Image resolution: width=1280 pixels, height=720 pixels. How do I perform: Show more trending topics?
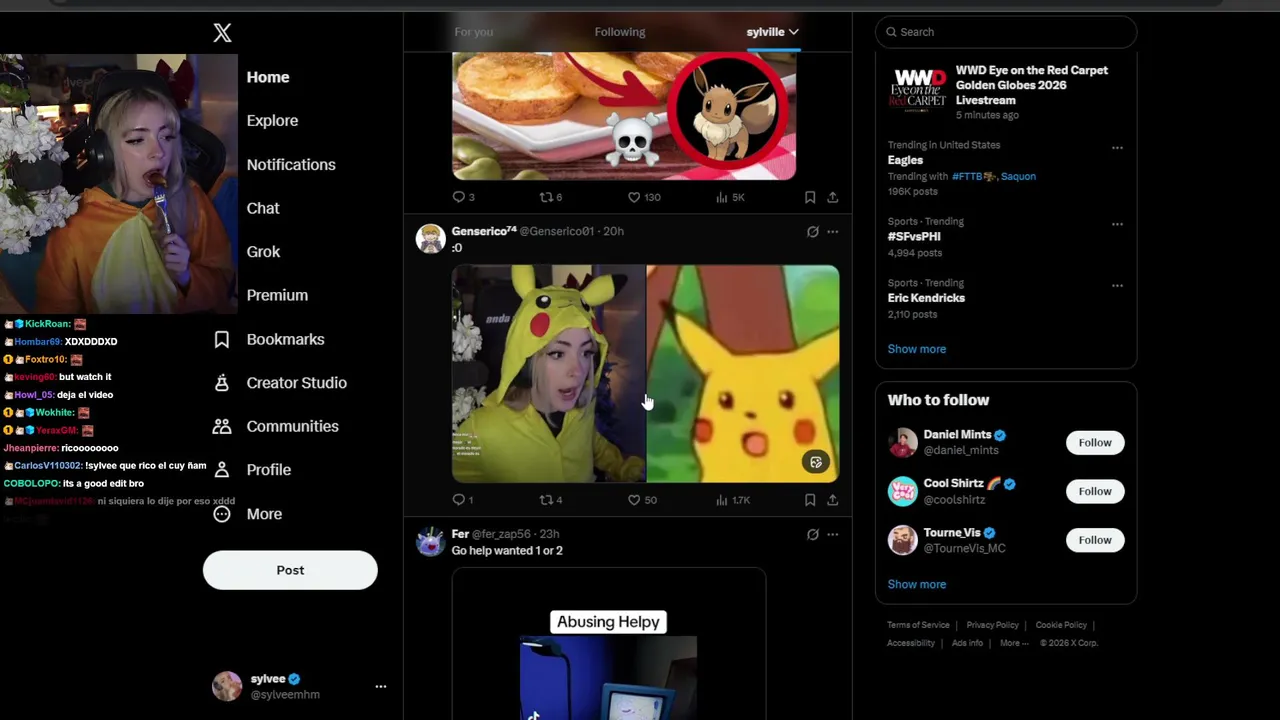click(x=916, y=349)
